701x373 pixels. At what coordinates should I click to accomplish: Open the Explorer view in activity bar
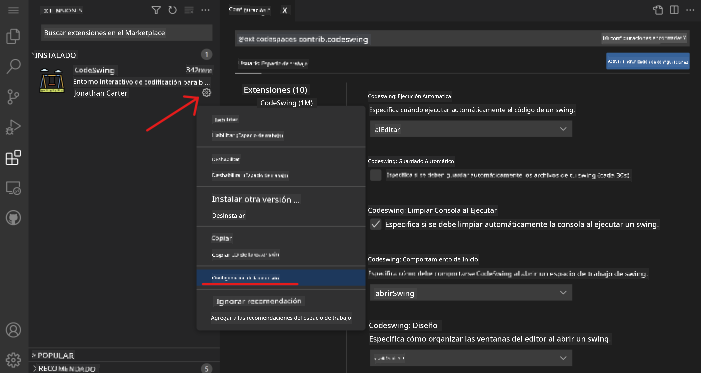[13, 37]
